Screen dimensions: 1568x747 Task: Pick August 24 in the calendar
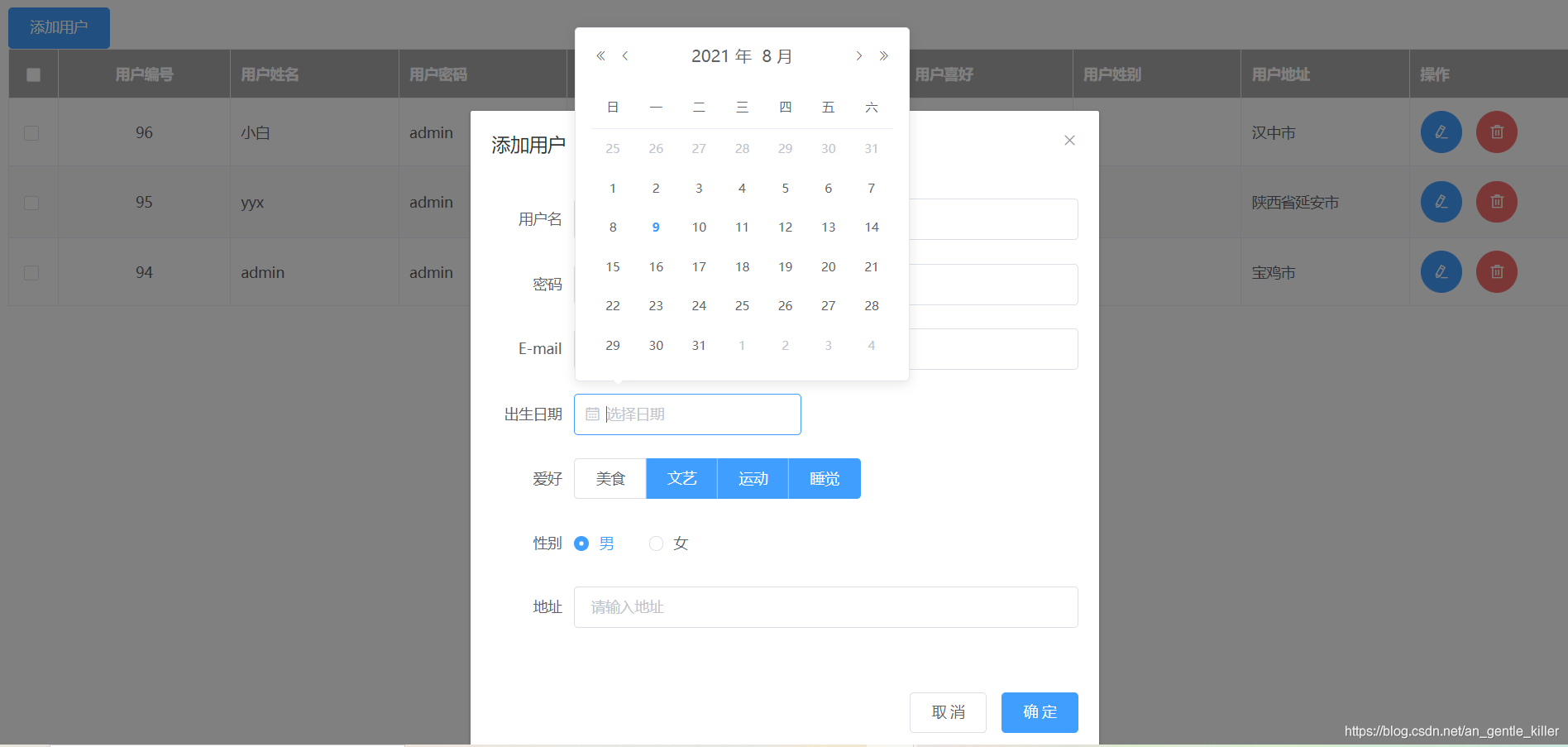coord(699,306)
